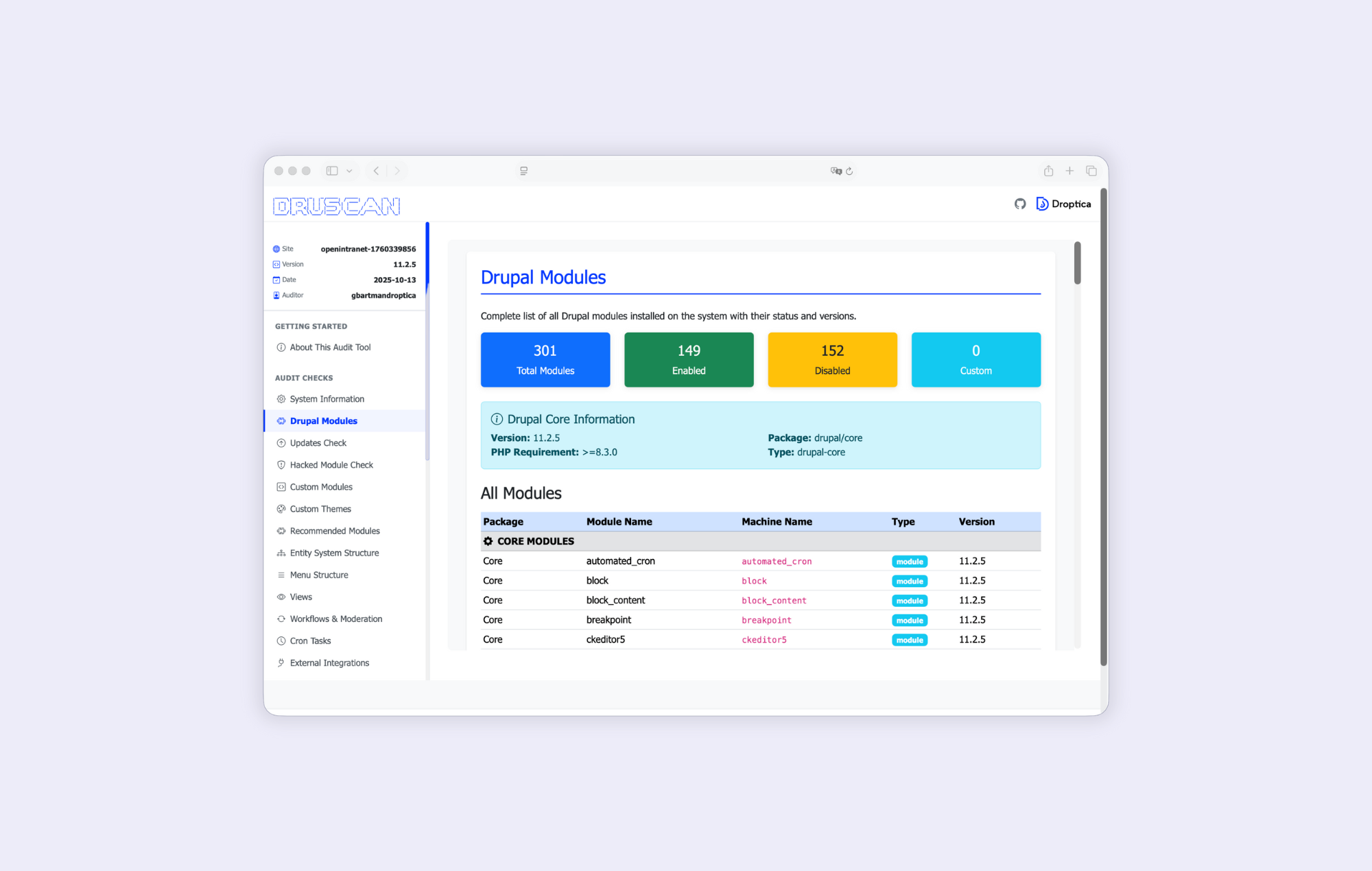This screenshot has height=871, width=1372.
Task: Click the DRUSCAN logo
Action: (336, 206)
